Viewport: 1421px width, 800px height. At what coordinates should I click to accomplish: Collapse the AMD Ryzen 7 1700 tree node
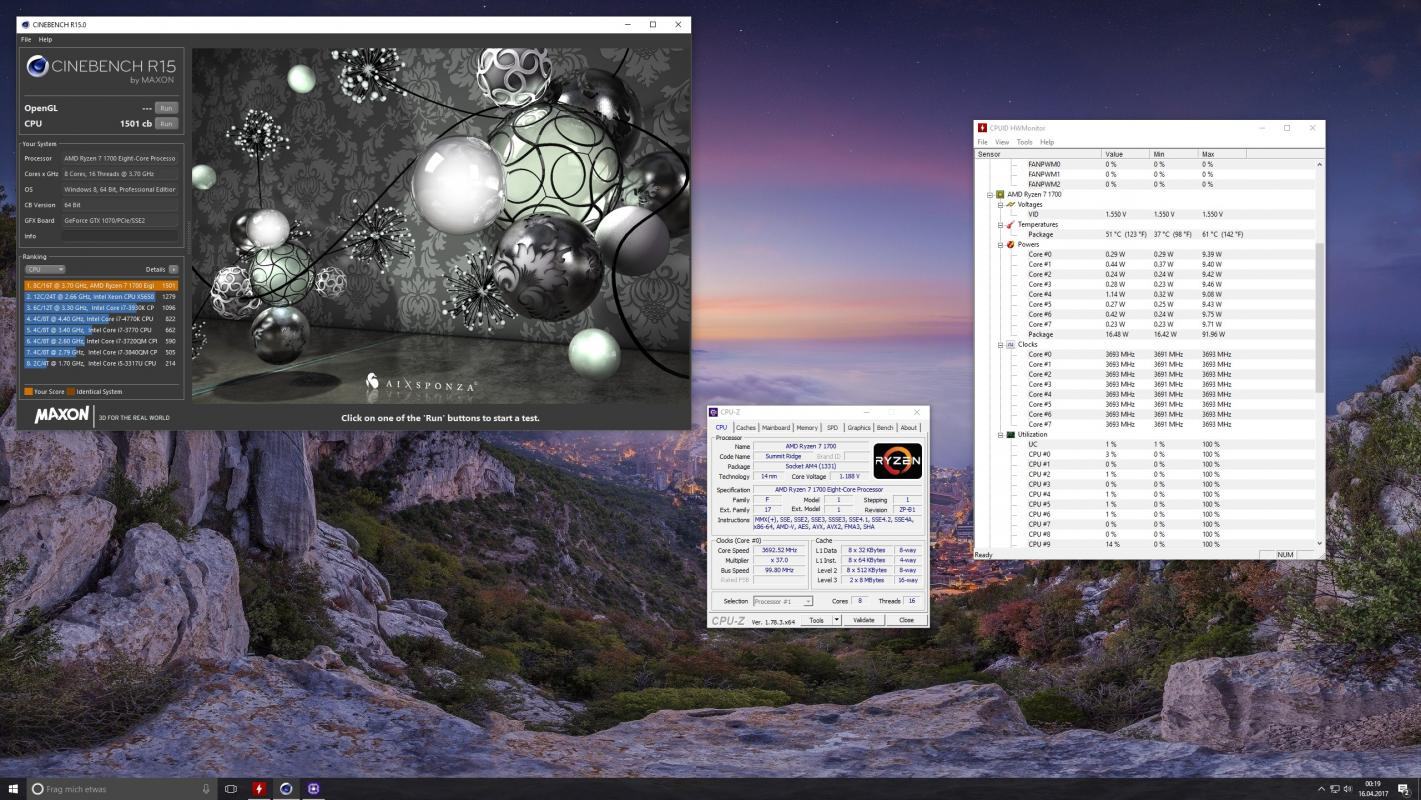[x=990, y=194]
